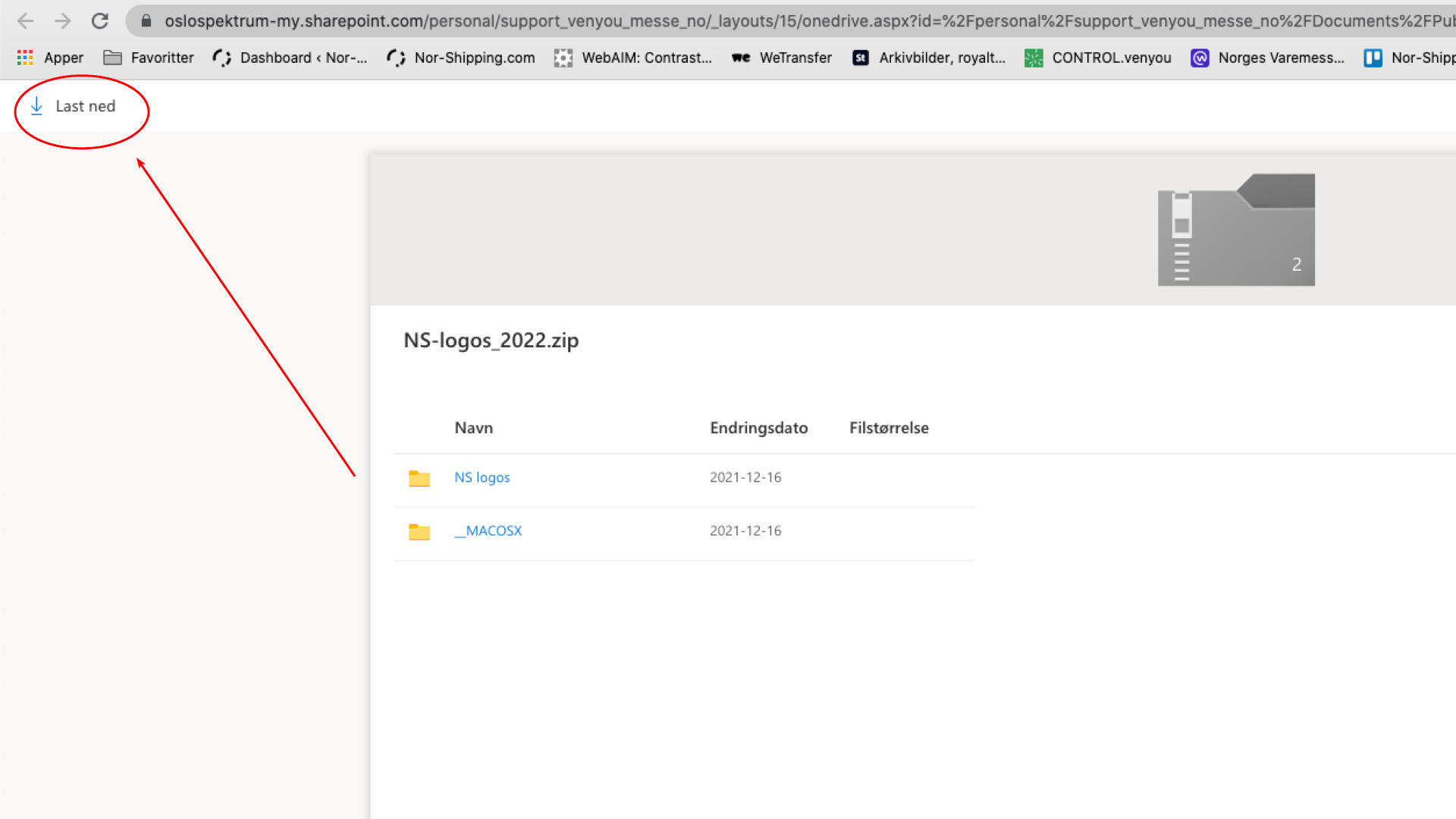Go forward with the browser forward arrow
The width and height of the screenshot is (1456, 819).
point(63,20)
